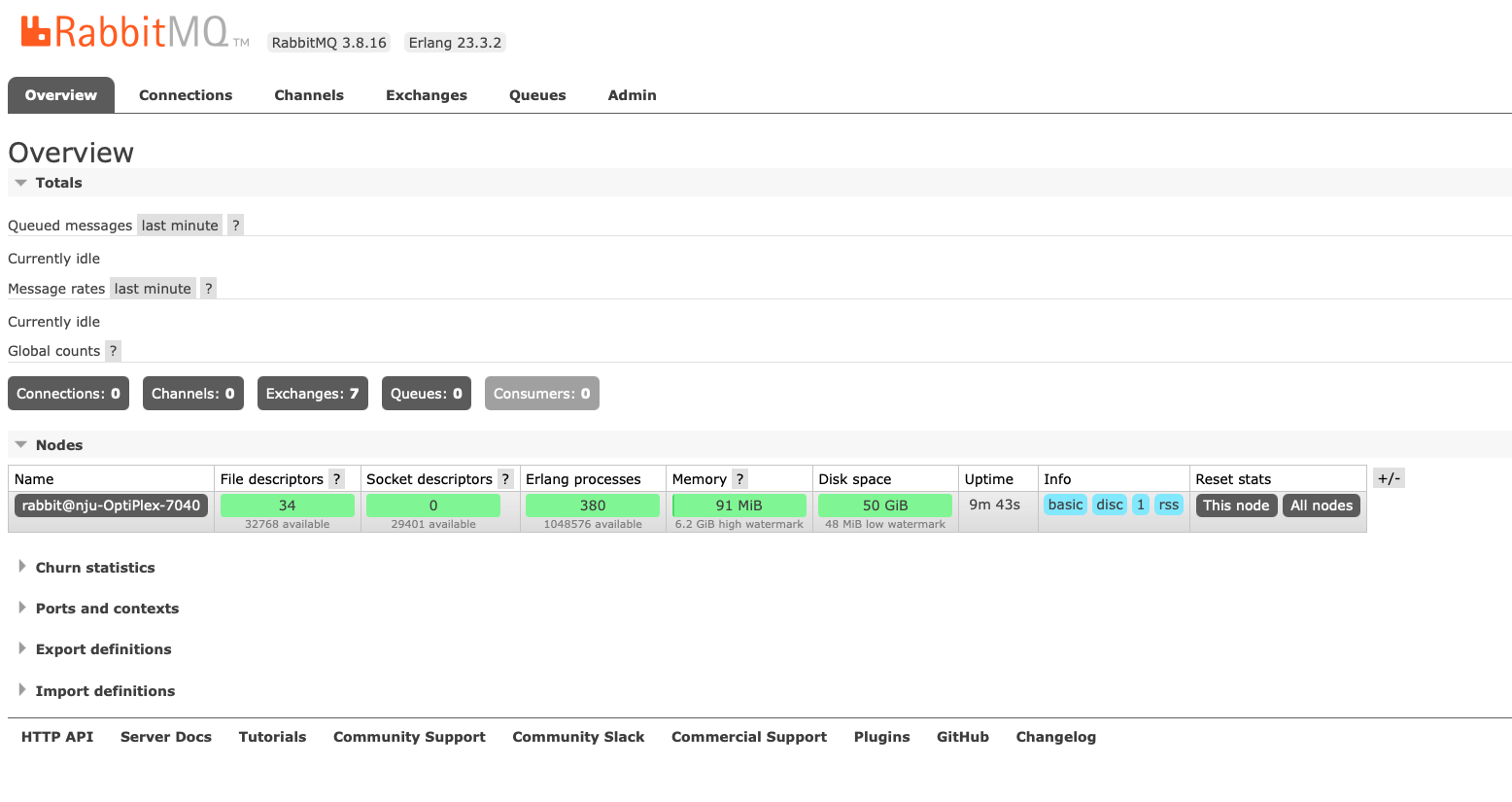The width and height of the screenshot is (1512, 802).
Task: Click the Erlang processes 380 bar
Action: click(593, 506)
